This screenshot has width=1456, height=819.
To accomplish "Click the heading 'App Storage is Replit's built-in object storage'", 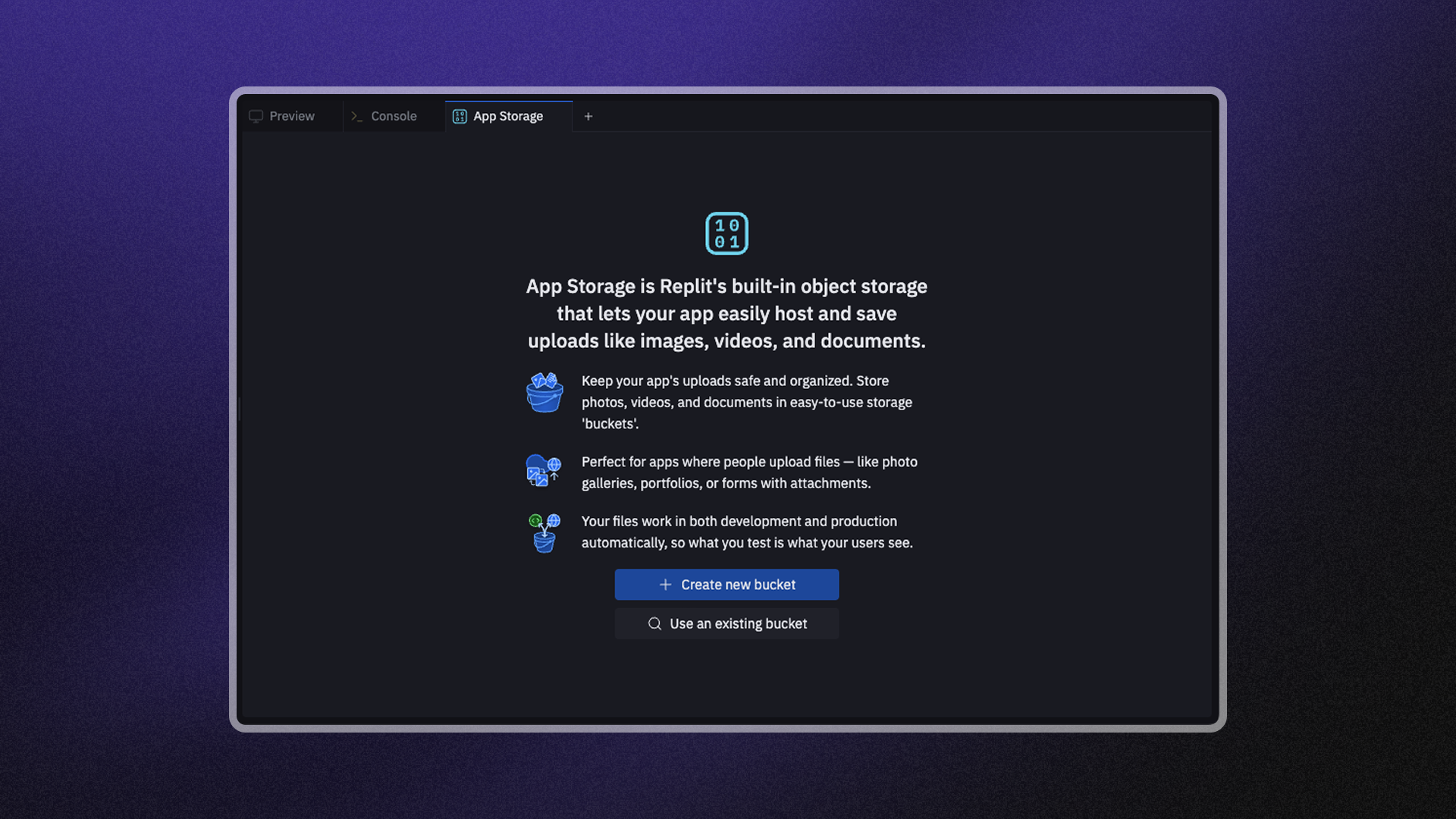I will (726, 287).
